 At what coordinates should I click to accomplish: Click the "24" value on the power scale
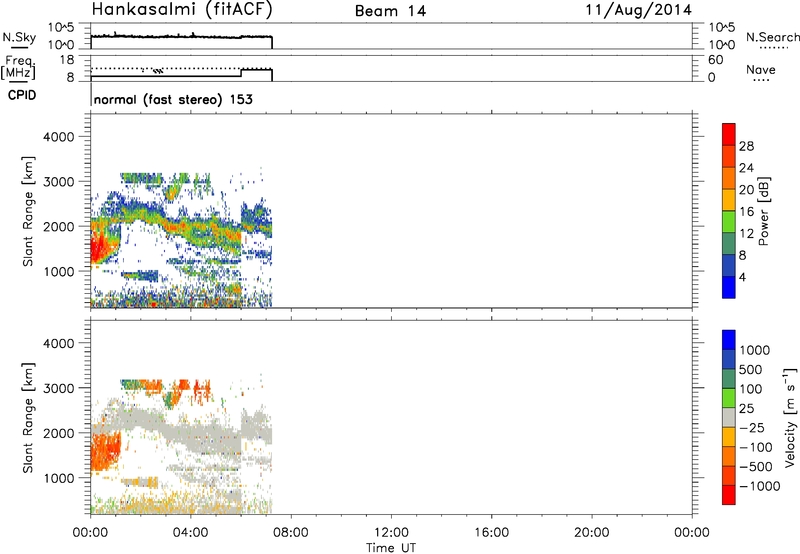tap(746, 168)
